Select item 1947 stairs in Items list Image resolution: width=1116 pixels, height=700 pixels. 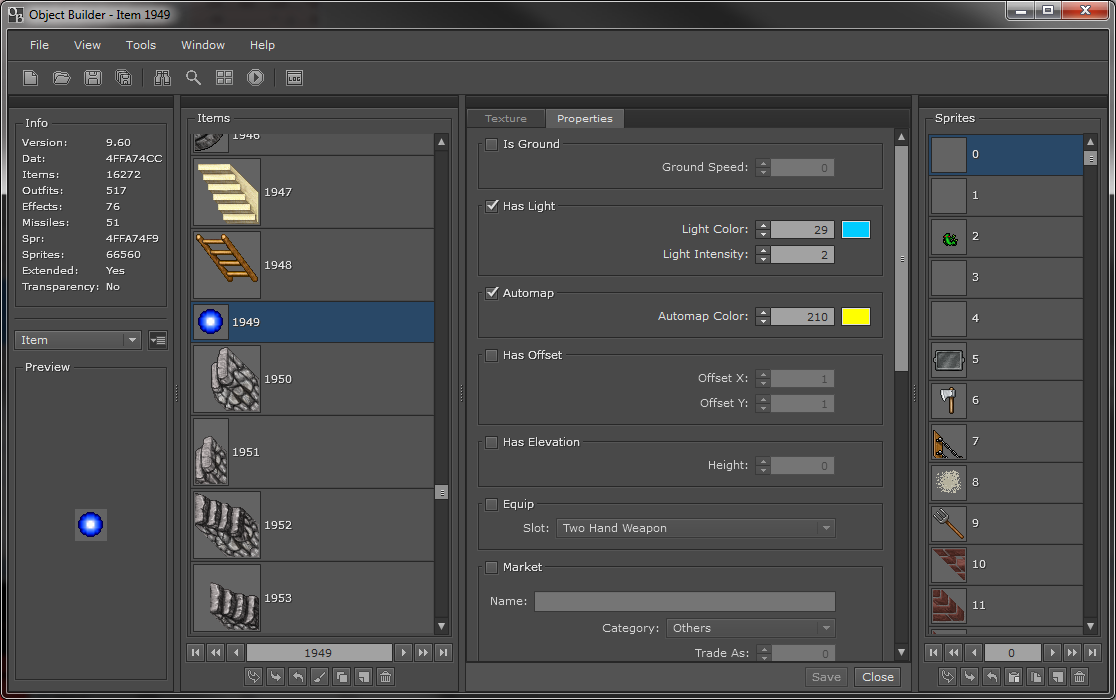coord(313,192)
